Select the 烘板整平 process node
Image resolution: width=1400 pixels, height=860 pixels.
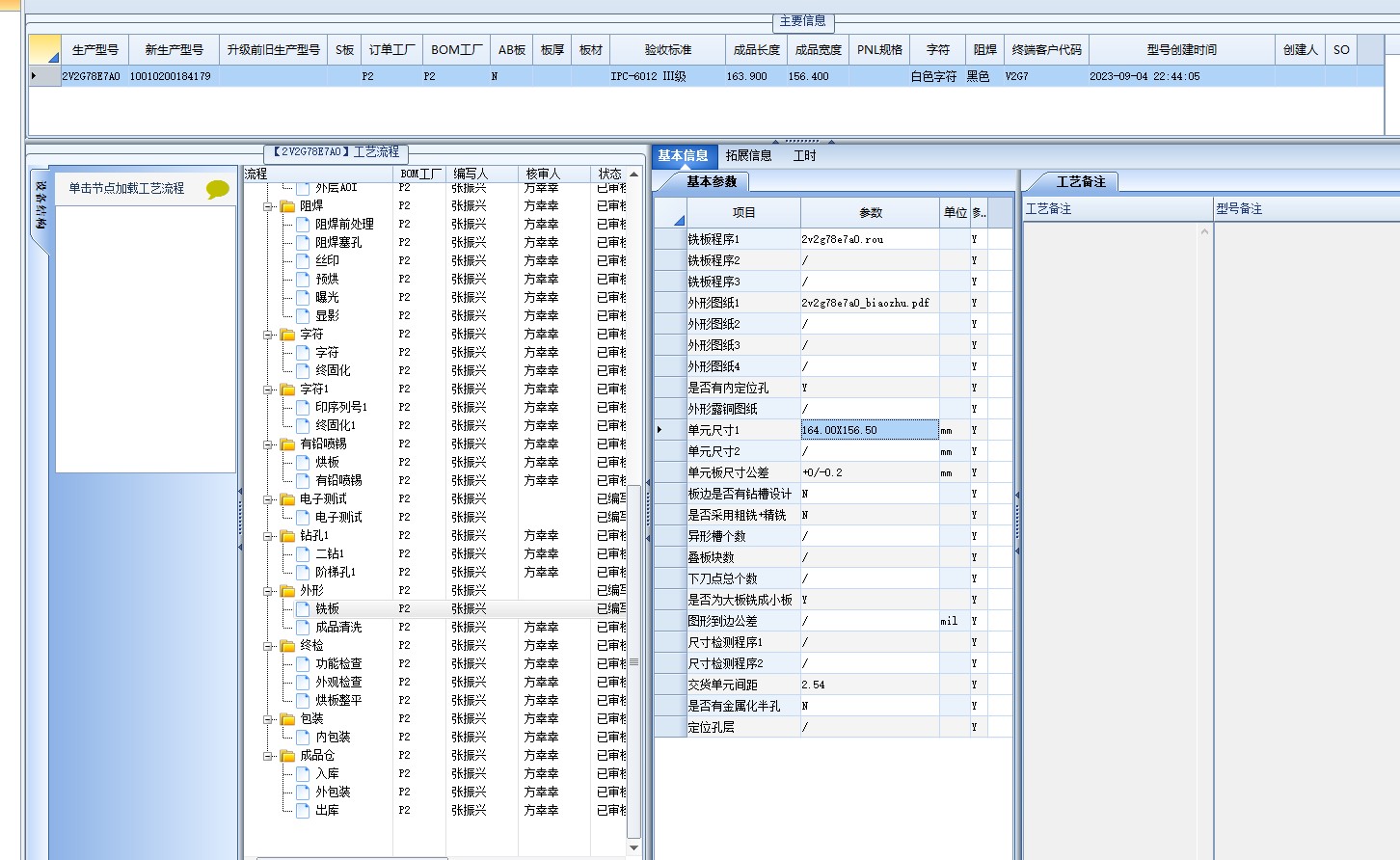click(338, 701)
